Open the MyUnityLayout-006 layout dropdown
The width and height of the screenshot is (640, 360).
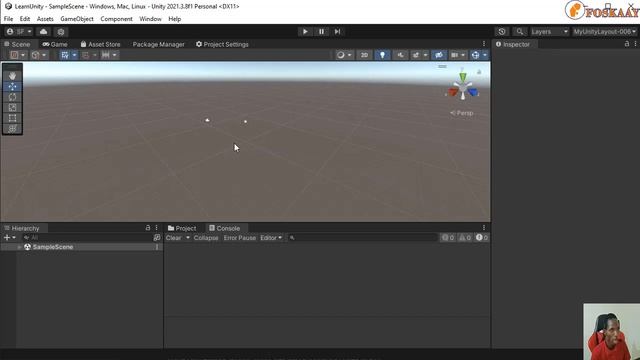click(604, 32)
